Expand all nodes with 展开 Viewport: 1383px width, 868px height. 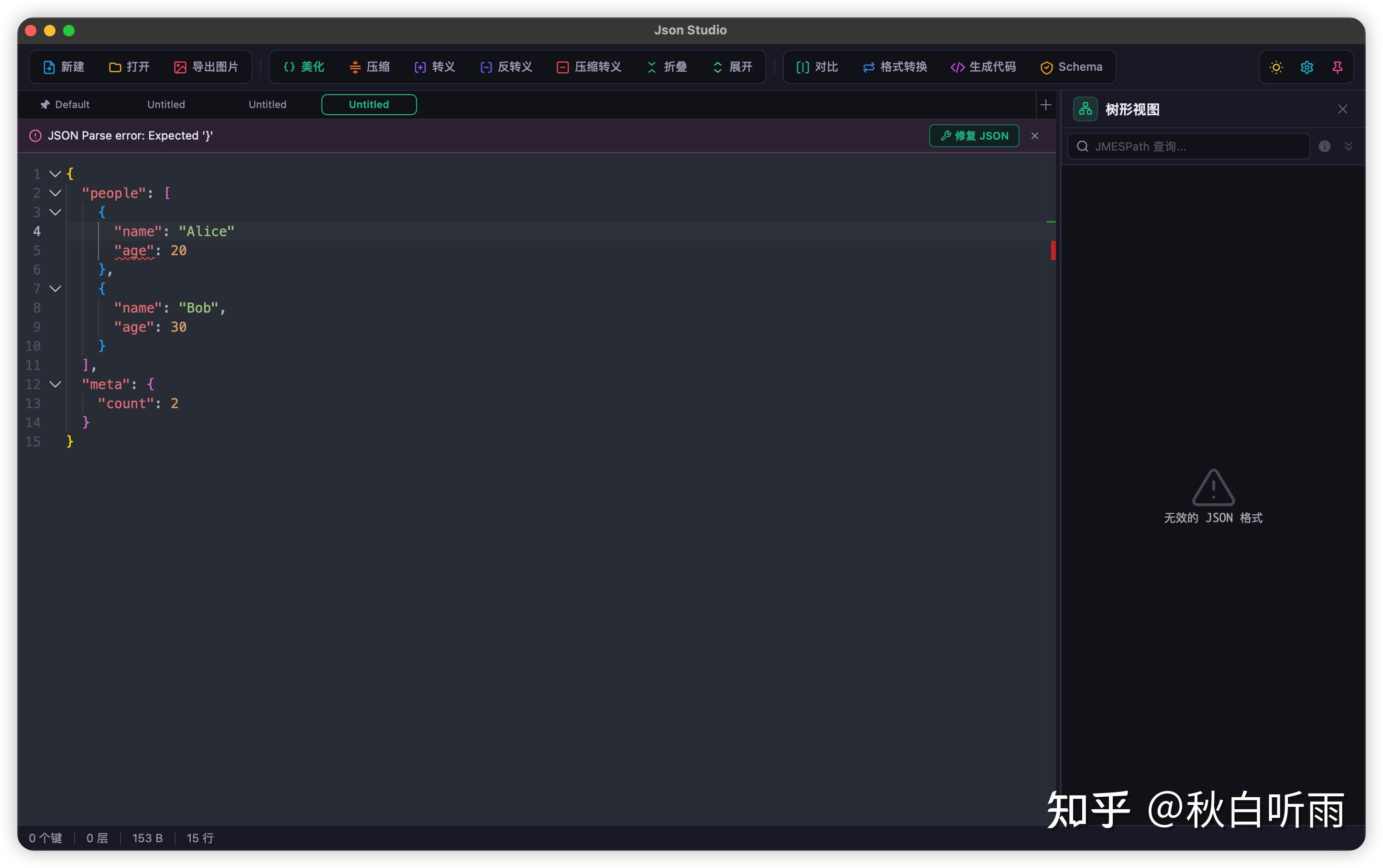coord(732,67)
